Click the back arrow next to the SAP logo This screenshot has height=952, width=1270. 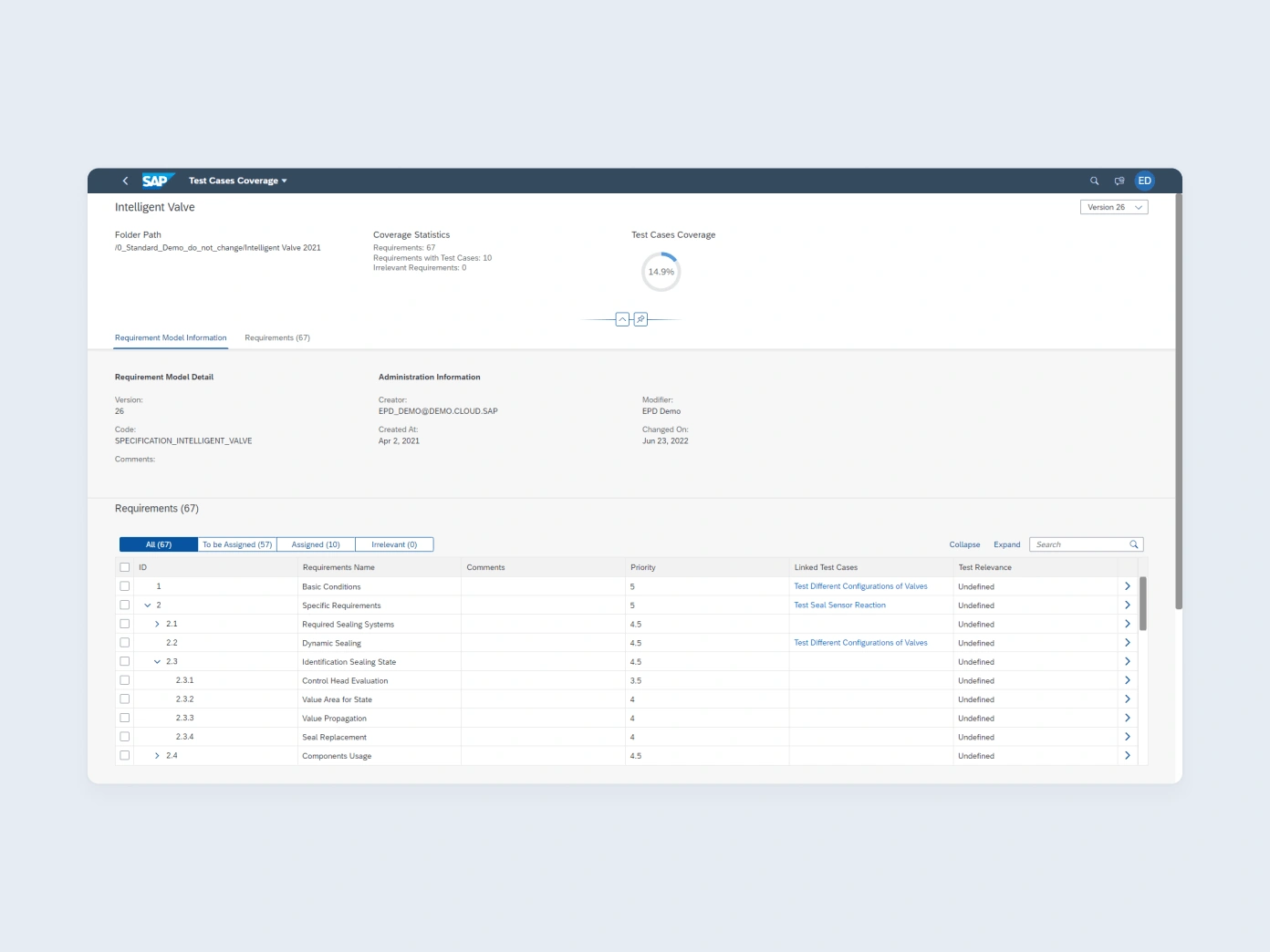coord(125,181)
